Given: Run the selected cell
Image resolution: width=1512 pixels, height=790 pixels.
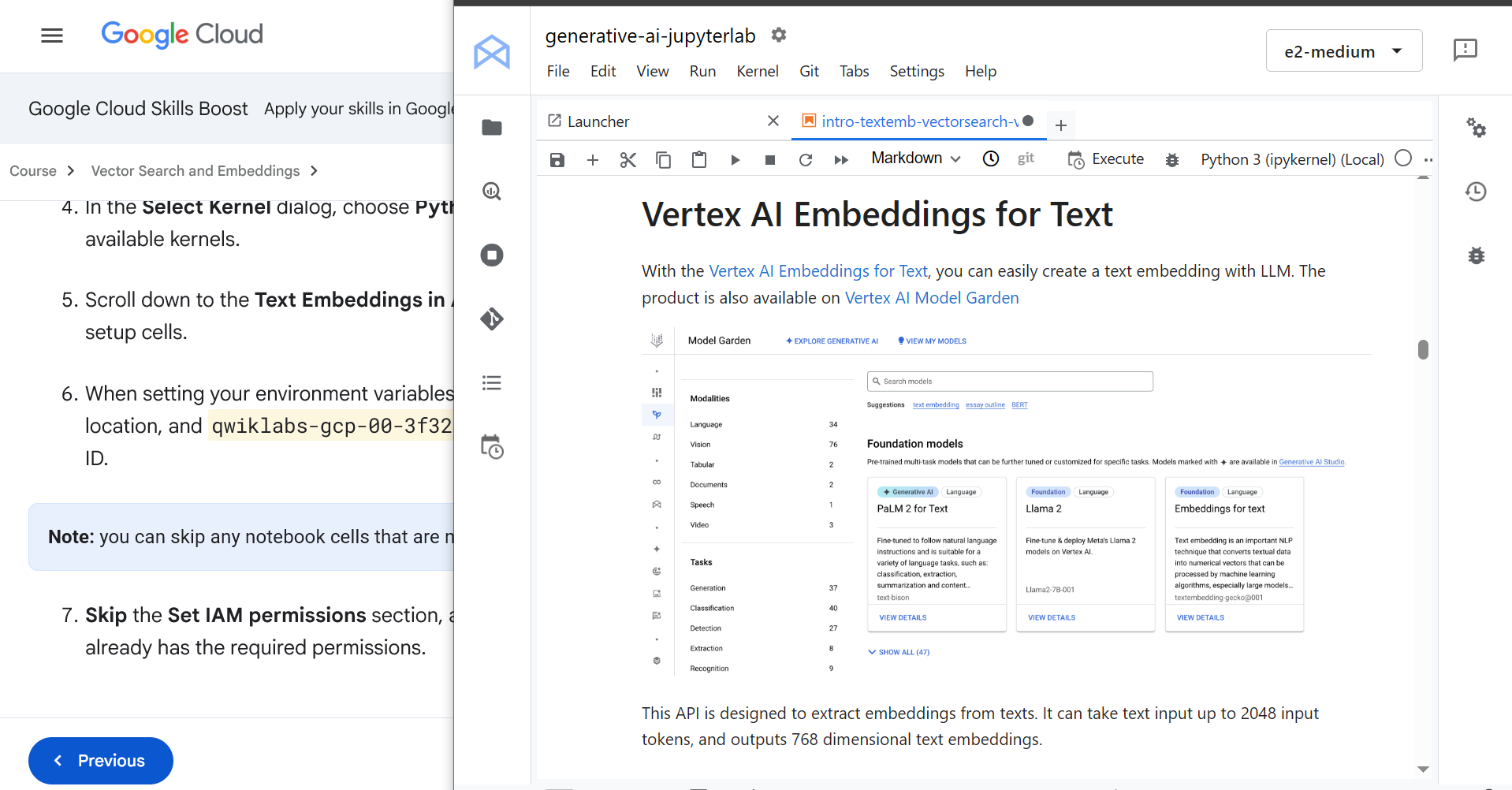Looking at the screenshot, I should pos(735,159).
